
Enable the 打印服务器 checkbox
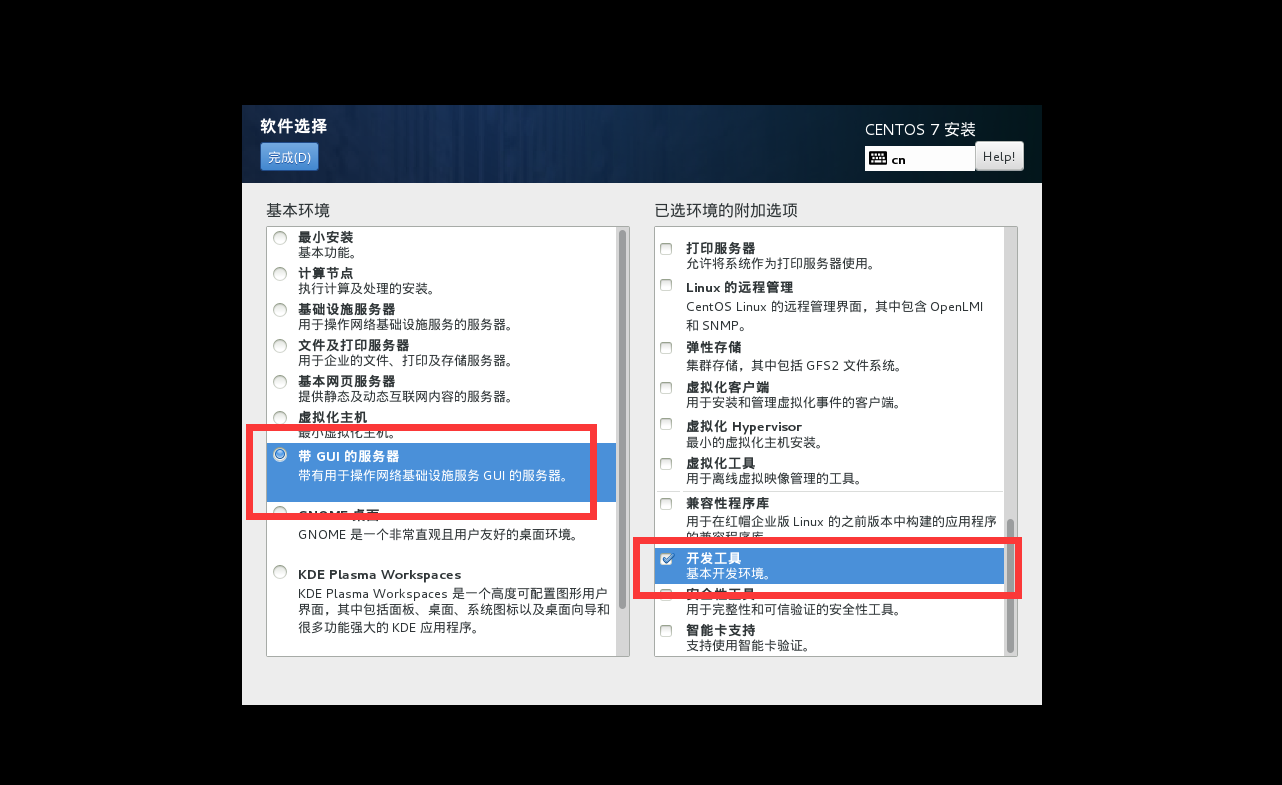point(666,249)
